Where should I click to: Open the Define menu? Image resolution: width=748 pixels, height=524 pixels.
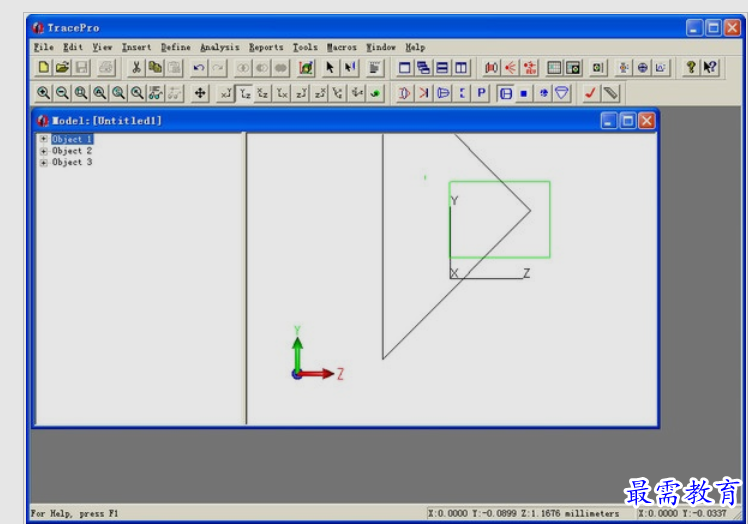pos(176,47)
